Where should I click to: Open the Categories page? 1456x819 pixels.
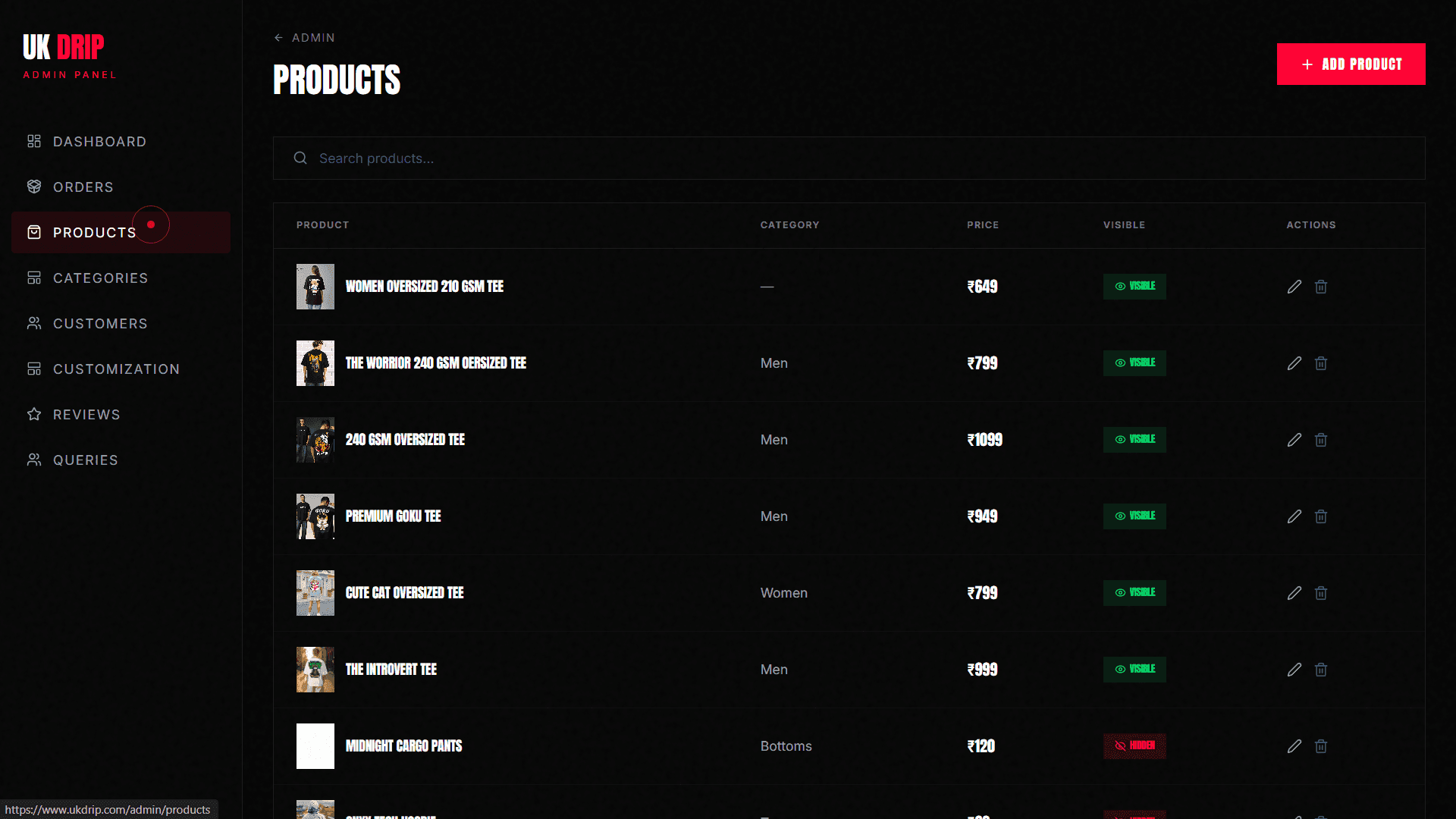(x=121, y=278)
